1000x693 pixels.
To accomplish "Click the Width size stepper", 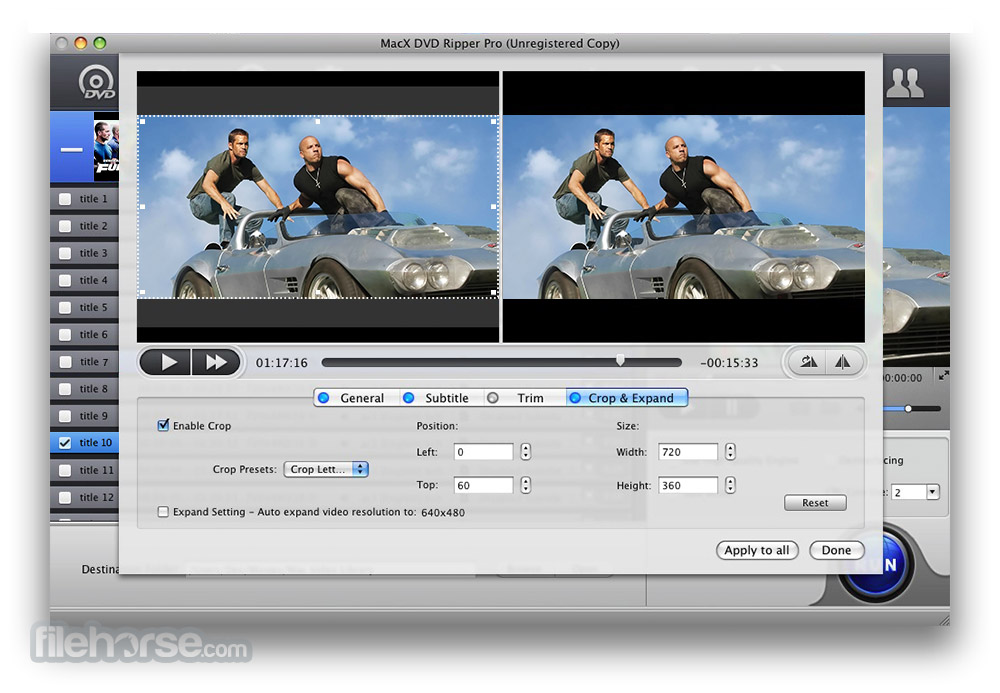I will click(x=730, y=451).
